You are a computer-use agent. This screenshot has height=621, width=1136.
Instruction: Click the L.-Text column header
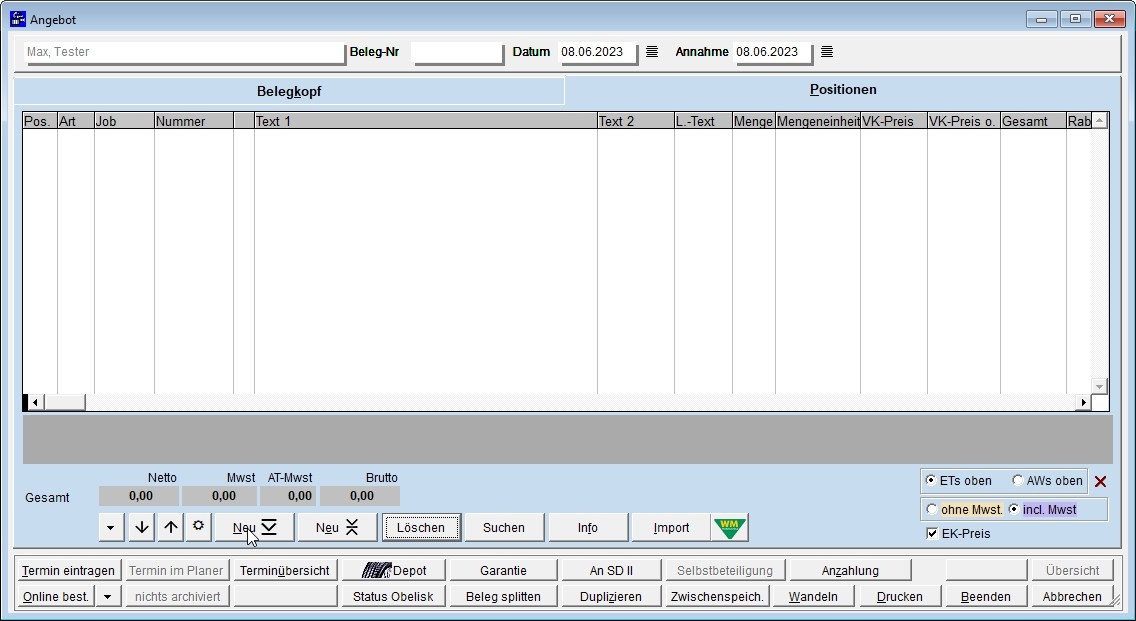click(x=703, y=121)
